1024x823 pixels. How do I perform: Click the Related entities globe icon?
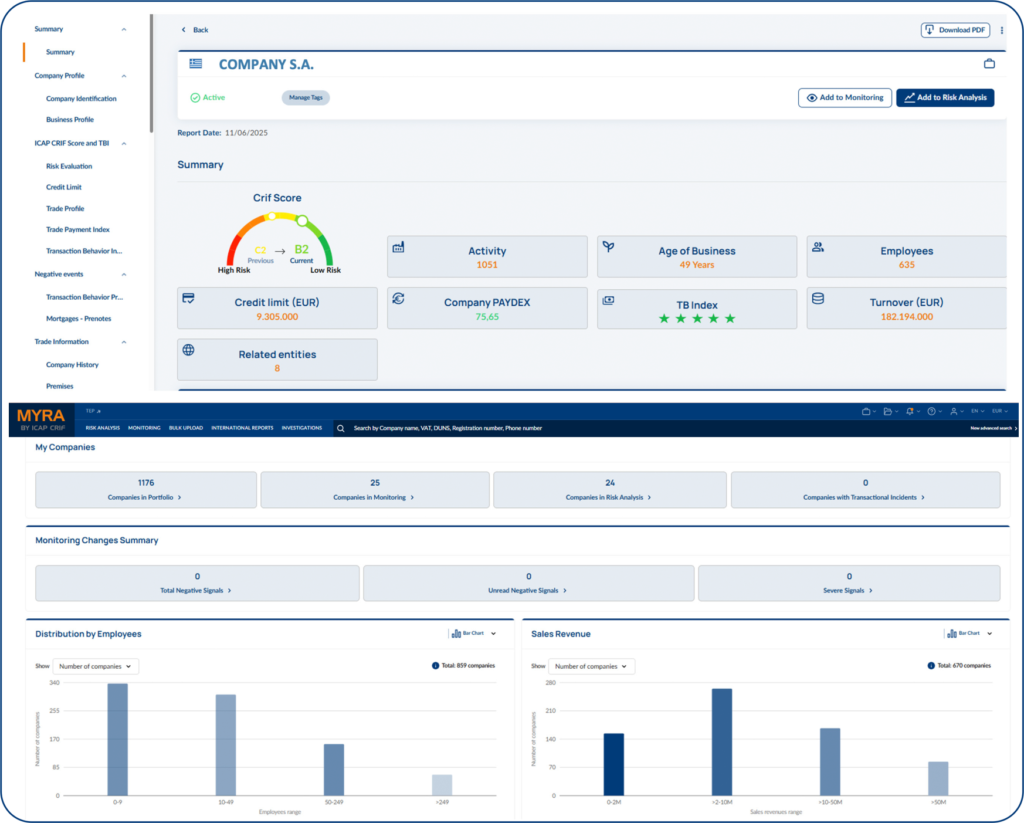(x=189, y=351)
